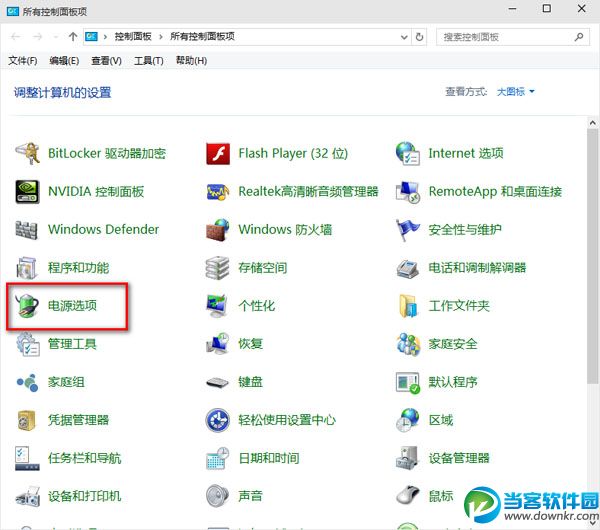Open the 管理工具 gear icon
This screenshot has width=600, height=530.
pos(28,344)
